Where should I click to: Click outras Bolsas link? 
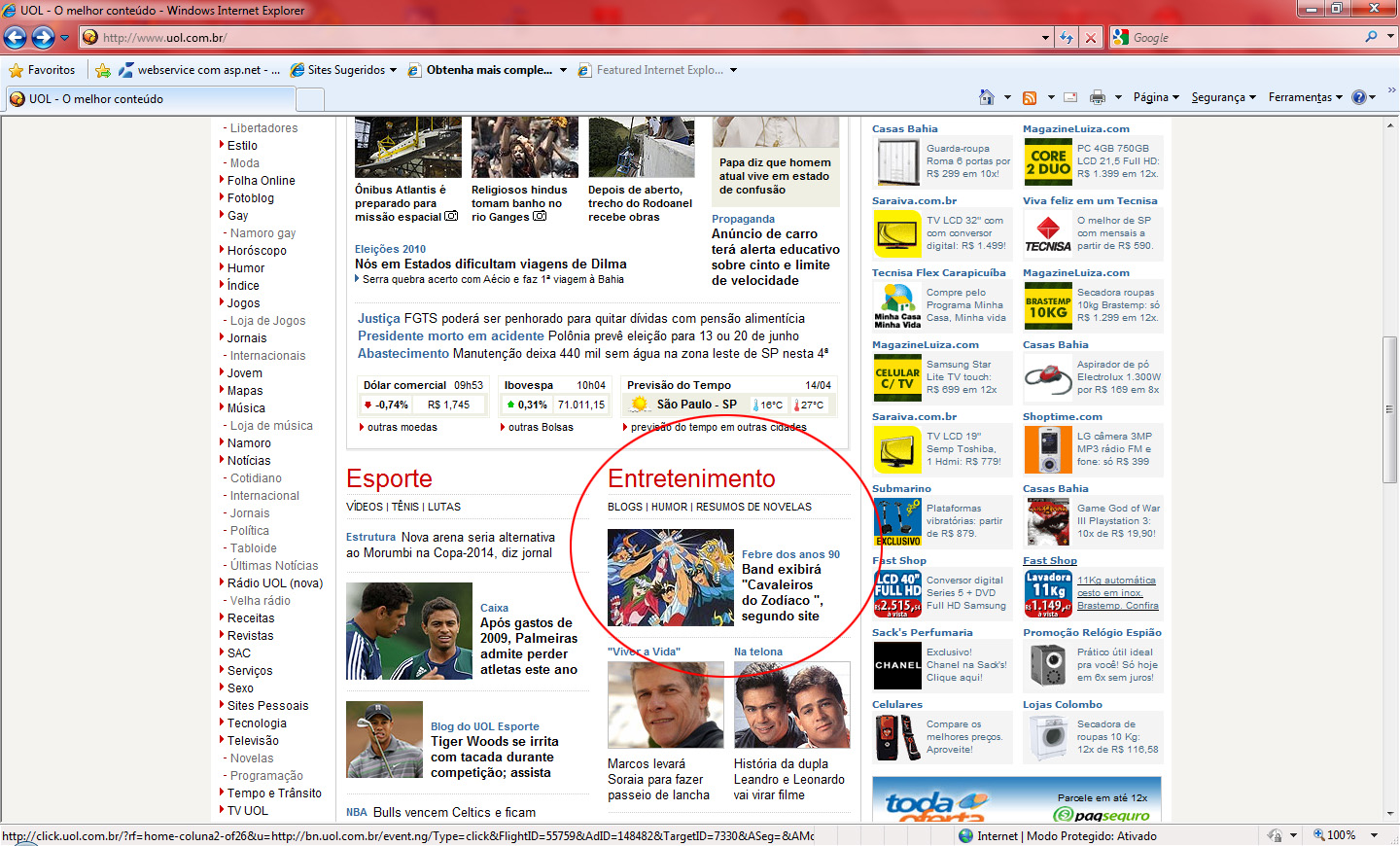pos(541,427)
